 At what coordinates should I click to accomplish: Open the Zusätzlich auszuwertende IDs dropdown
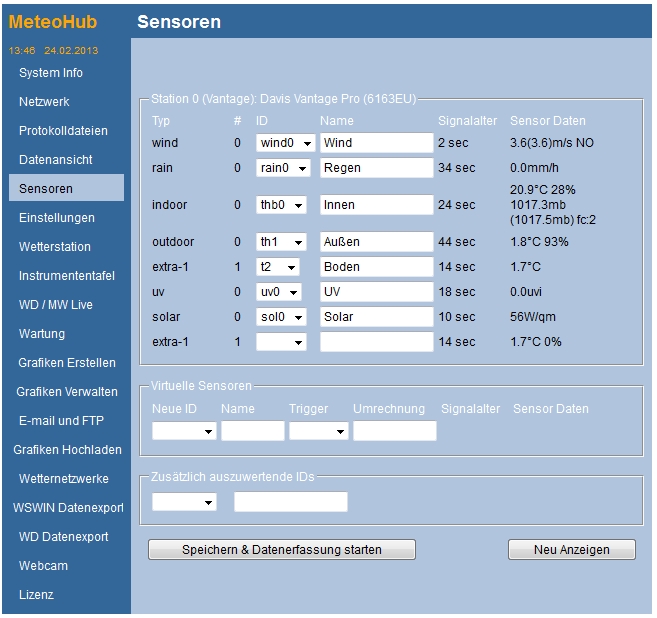[184, 502]
